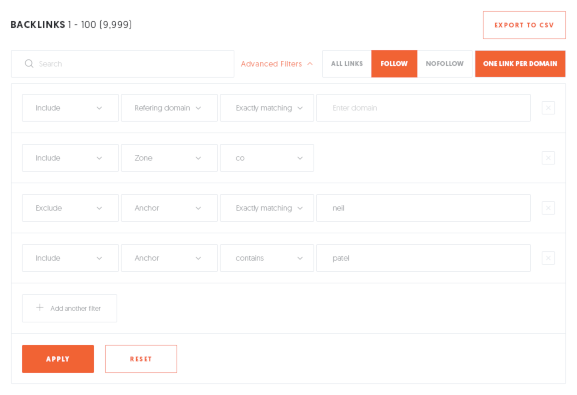Image resolution: width=577 pixels, height=395 pixels.
Task: Open Exactly matching dropdown beside neil
Action: click(x=267, y=208)
